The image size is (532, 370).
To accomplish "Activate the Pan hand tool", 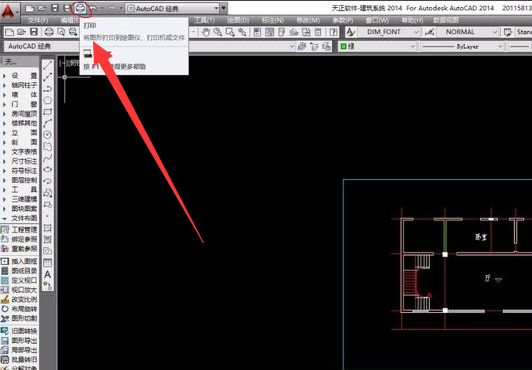I will tap(206, 32).
